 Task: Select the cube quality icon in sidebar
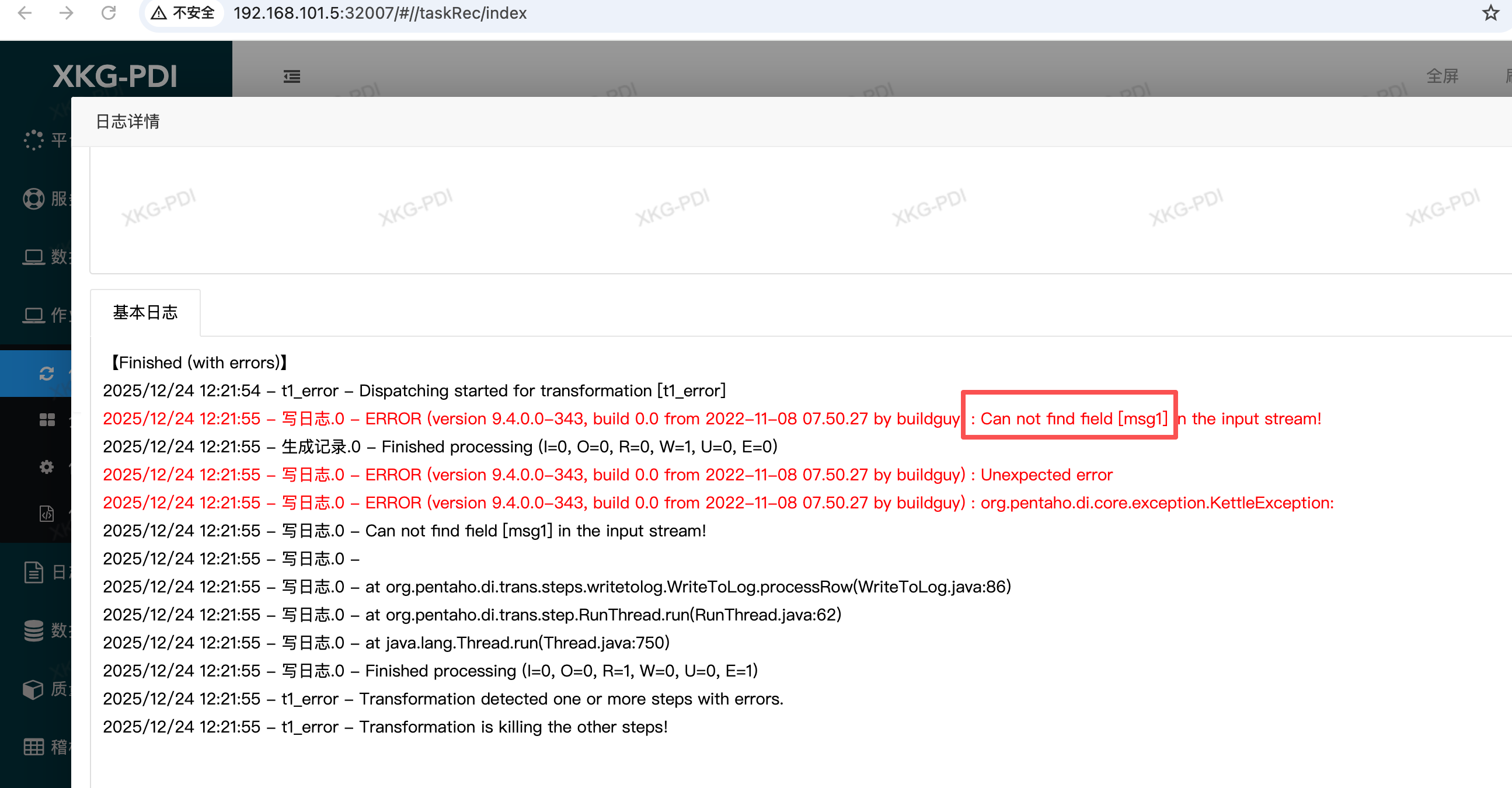(x=33, y=689)
